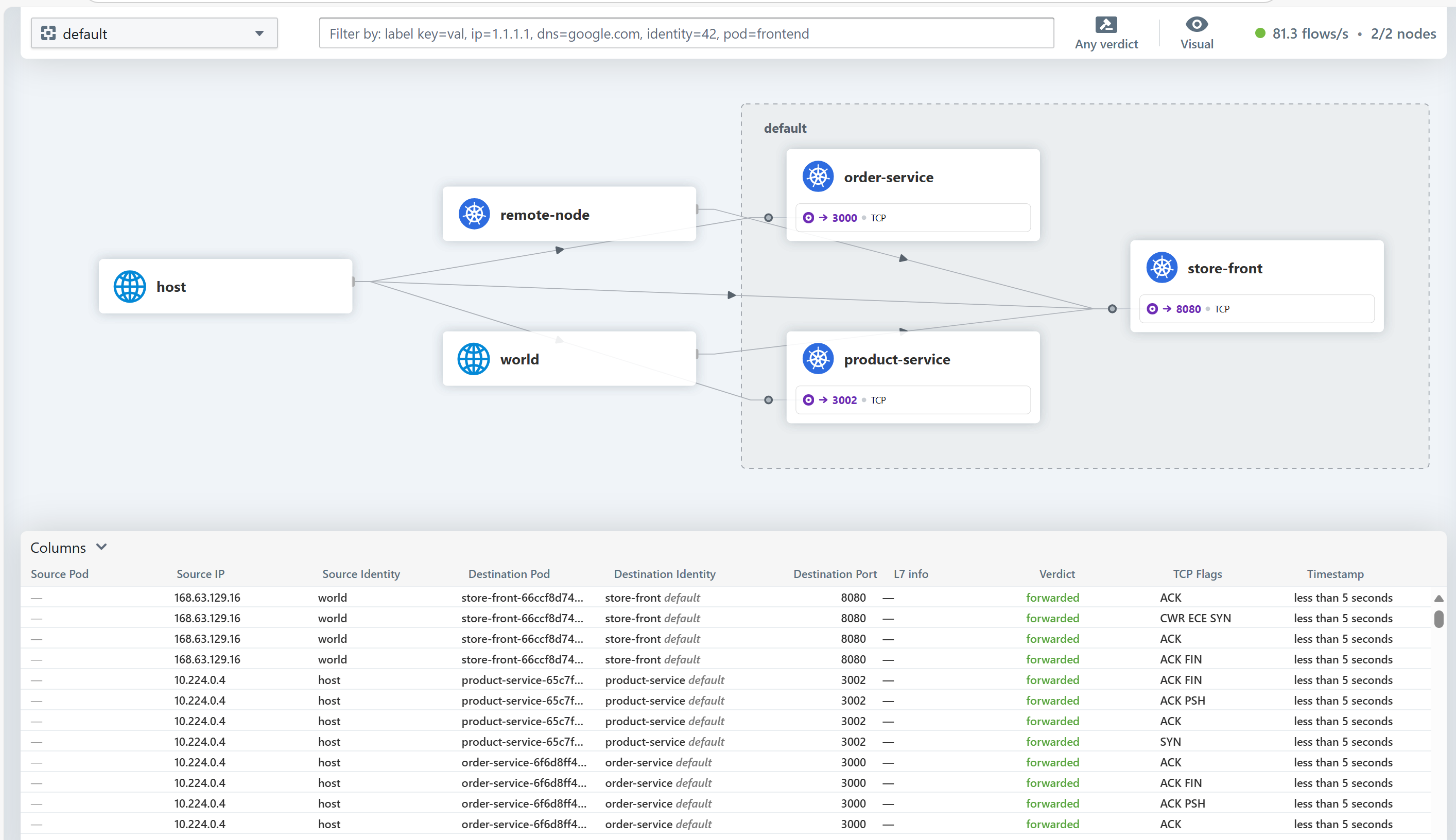Click order-service port 3000 connector dot
Screen dimensions: 1456x840
[x=768, y=218]
